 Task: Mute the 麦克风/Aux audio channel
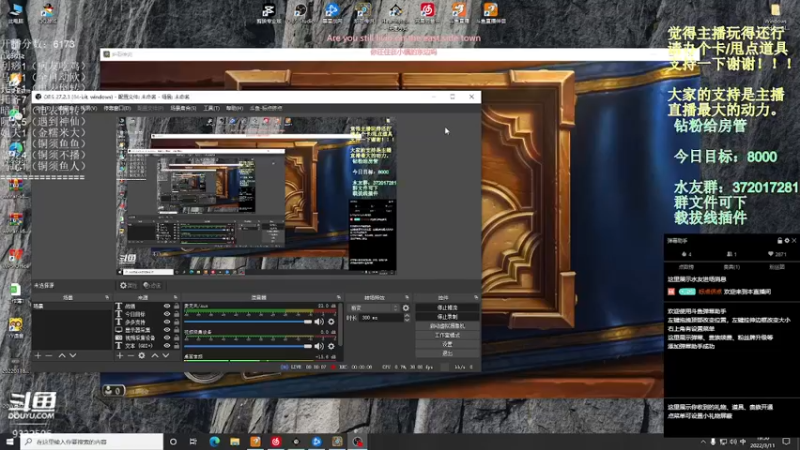(x=319, y=321)
